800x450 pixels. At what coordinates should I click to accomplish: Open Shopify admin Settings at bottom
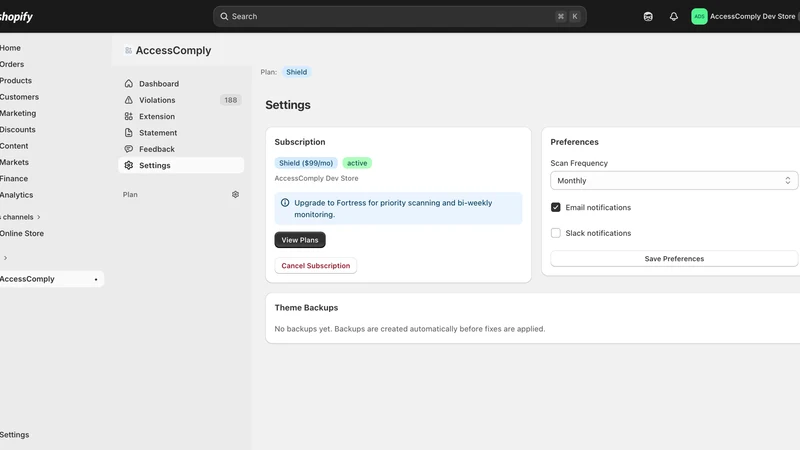[14, 435]
